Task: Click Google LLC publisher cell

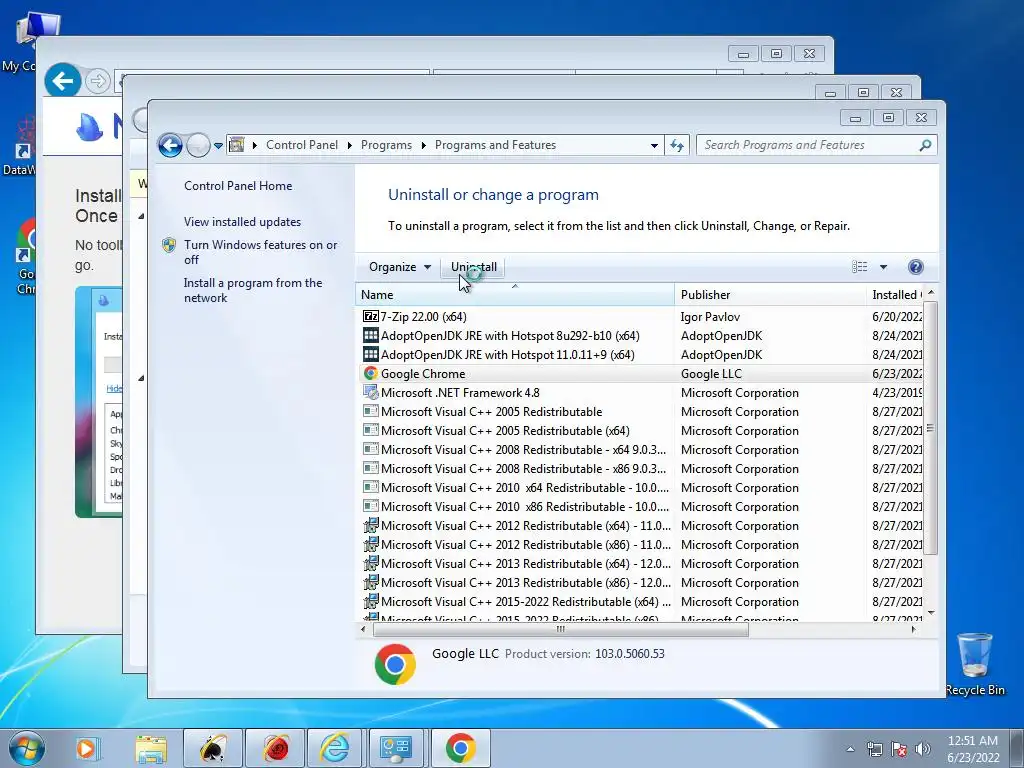Action: pos(711,374)
